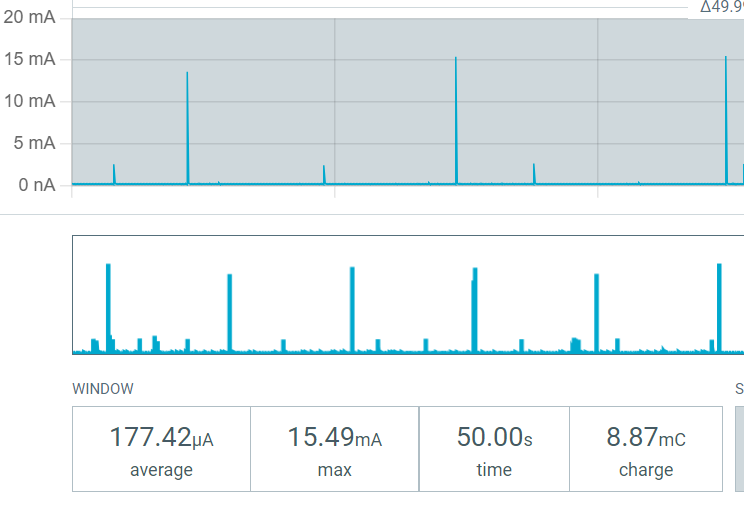Viewport: 744px width, 513px height.
Task: Click the first tall spike peaking below 15 mA
Action: coord(187,128)
